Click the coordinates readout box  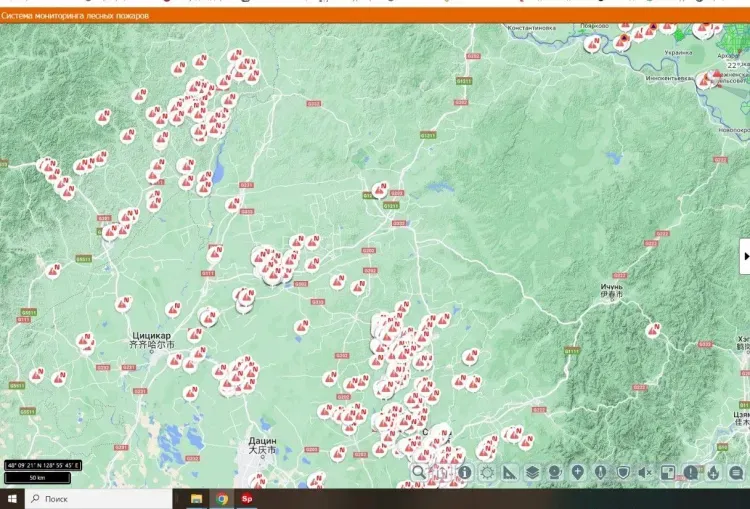(x=43, y=465)
